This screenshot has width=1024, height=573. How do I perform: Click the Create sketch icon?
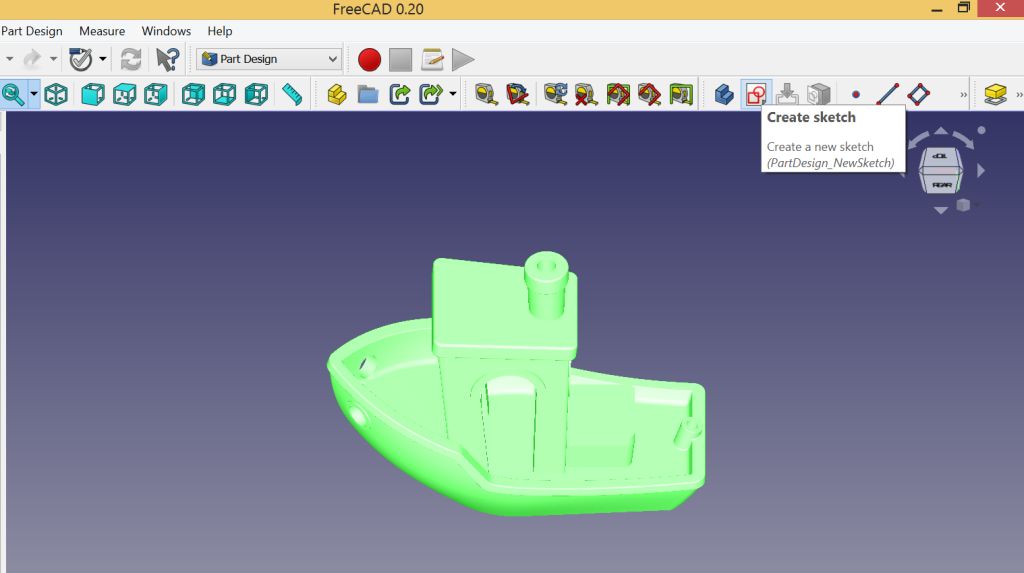(x=756, y=95)
